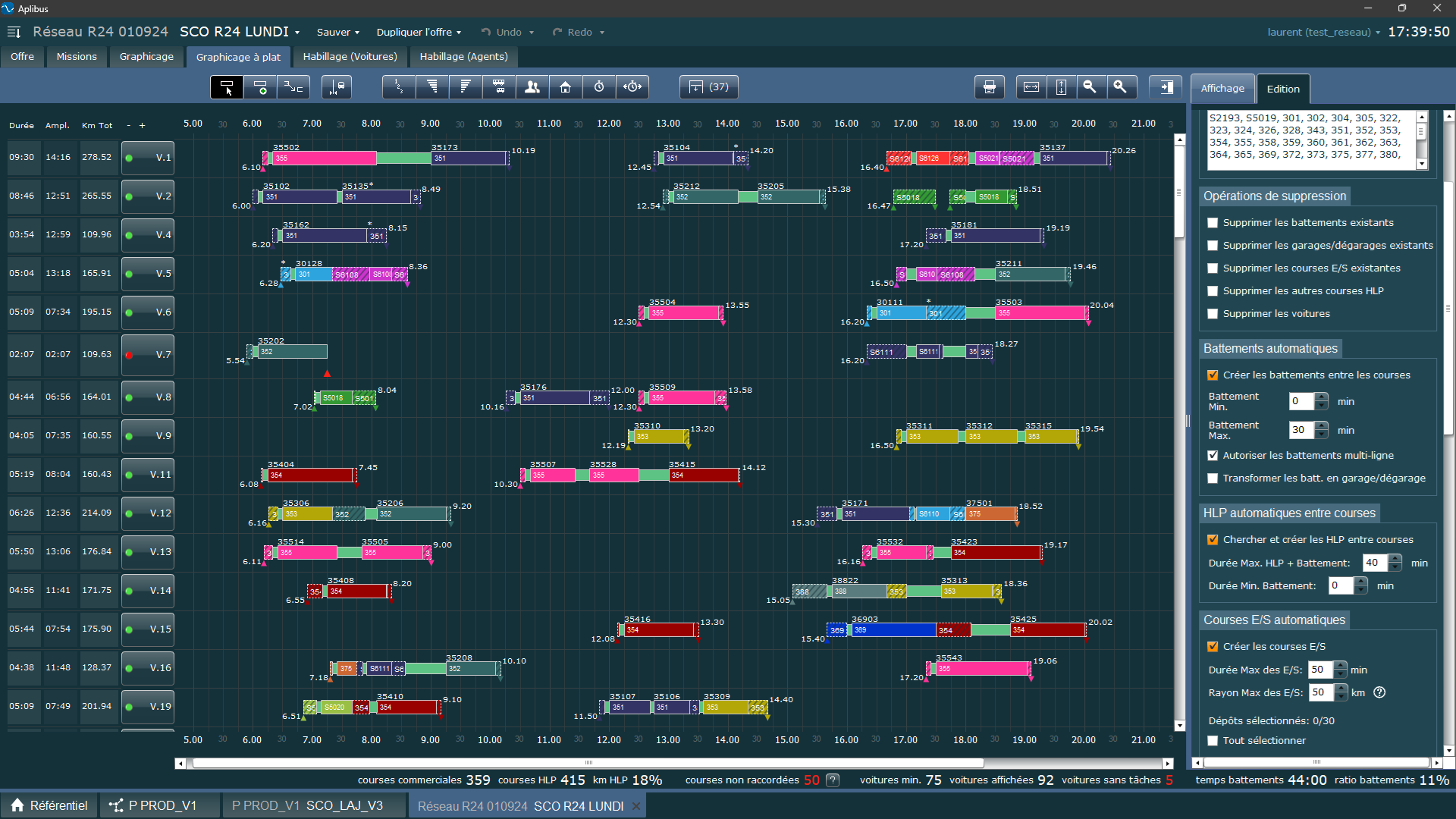Click the zoom out magnifier icon
This screenshot has width=1456, height=819.
point(1090,87)
